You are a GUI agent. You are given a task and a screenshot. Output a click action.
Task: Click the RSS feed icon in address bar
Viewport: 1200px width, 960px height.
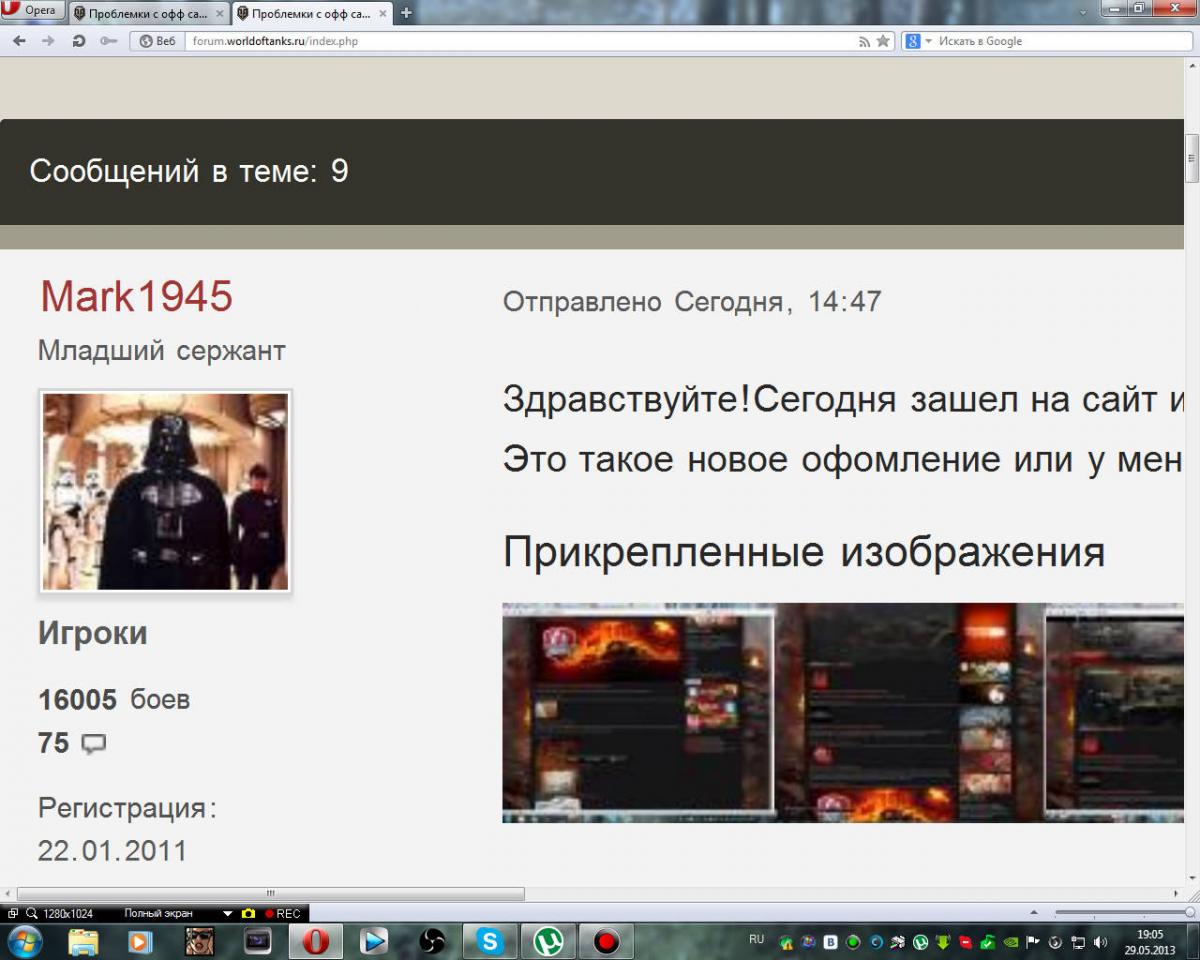click(865, 41)
